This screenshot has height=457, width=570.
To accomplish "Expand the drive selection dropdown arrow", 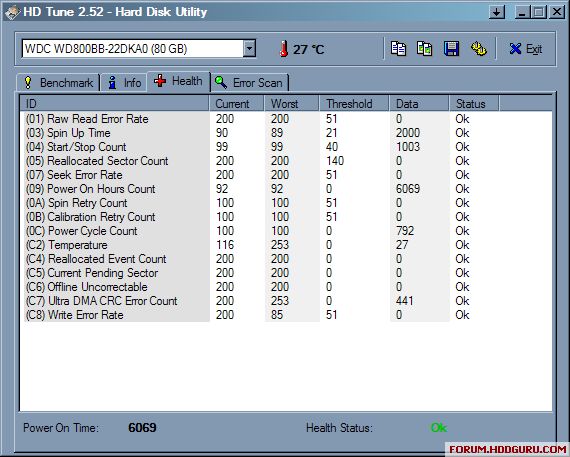I will pos(249,48).
